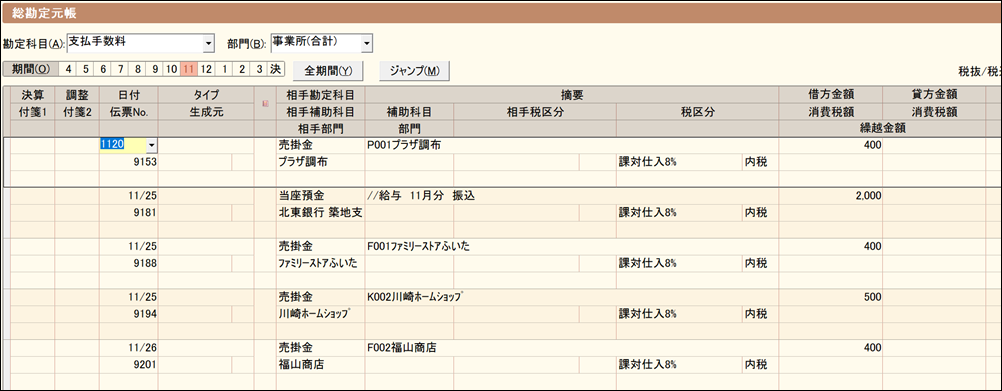Image resolution: width=1002 pixels, height=391 pixels.
Task: Open the 部門 dropdown arrow
Action: click(366, 43)
